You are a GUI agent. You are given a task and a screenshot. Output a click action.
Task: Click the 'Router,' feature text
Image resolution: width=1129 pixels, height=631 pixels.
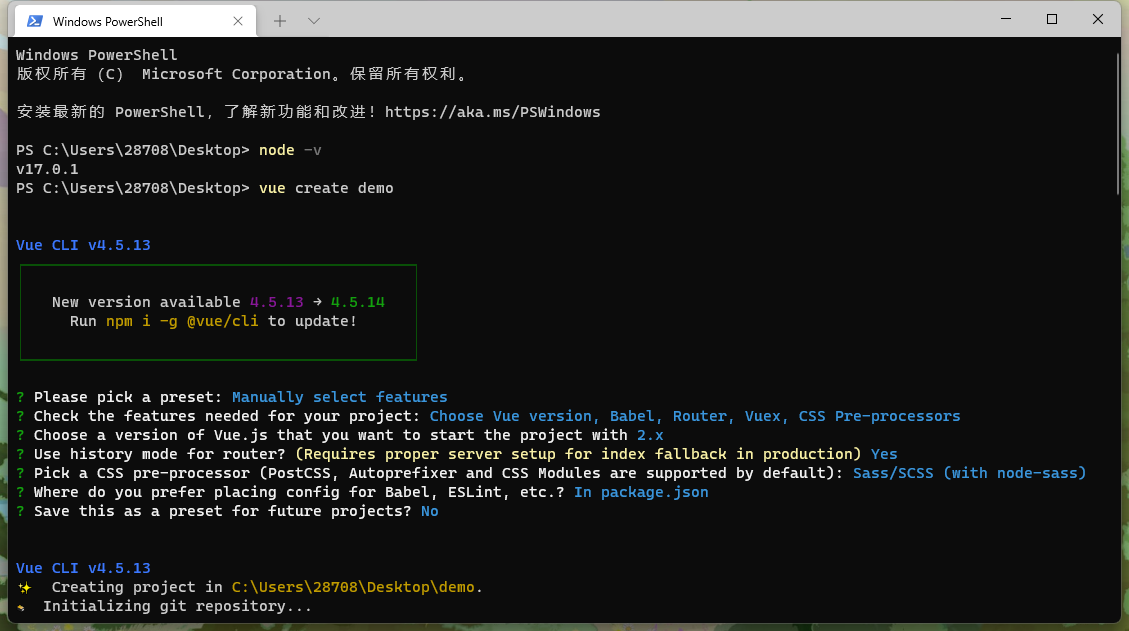[x=704, y=416]
